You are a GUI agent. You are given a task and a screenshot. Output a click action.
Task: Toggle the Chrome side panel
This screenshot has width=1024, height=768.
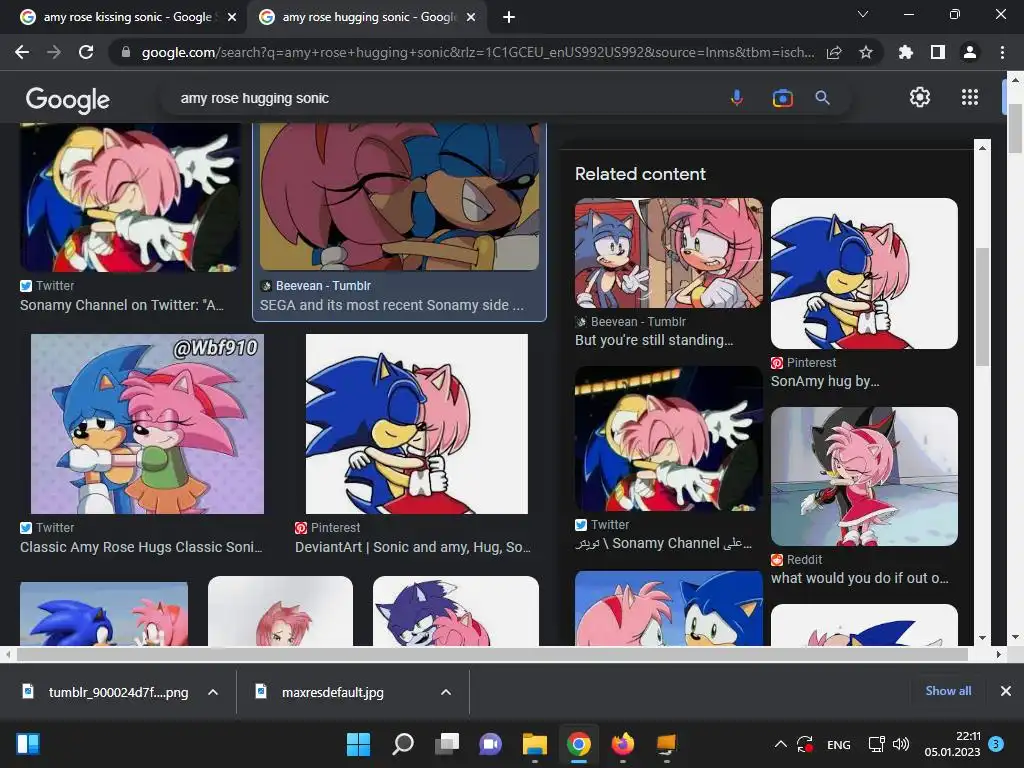click(938, 52)
